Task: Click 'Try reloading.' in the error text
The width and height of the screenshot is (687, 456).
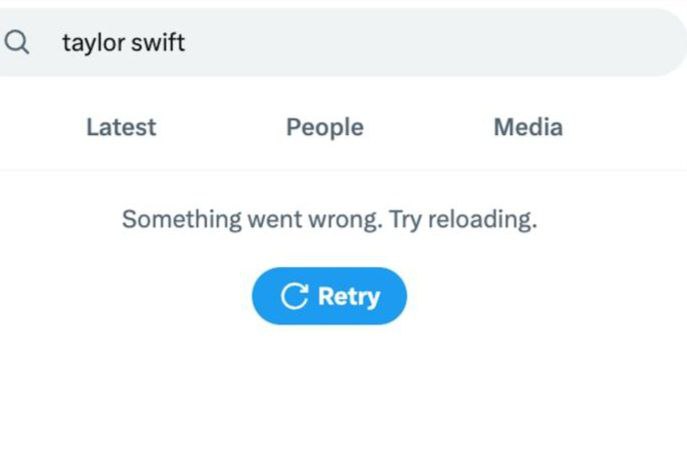Action: 463,219
